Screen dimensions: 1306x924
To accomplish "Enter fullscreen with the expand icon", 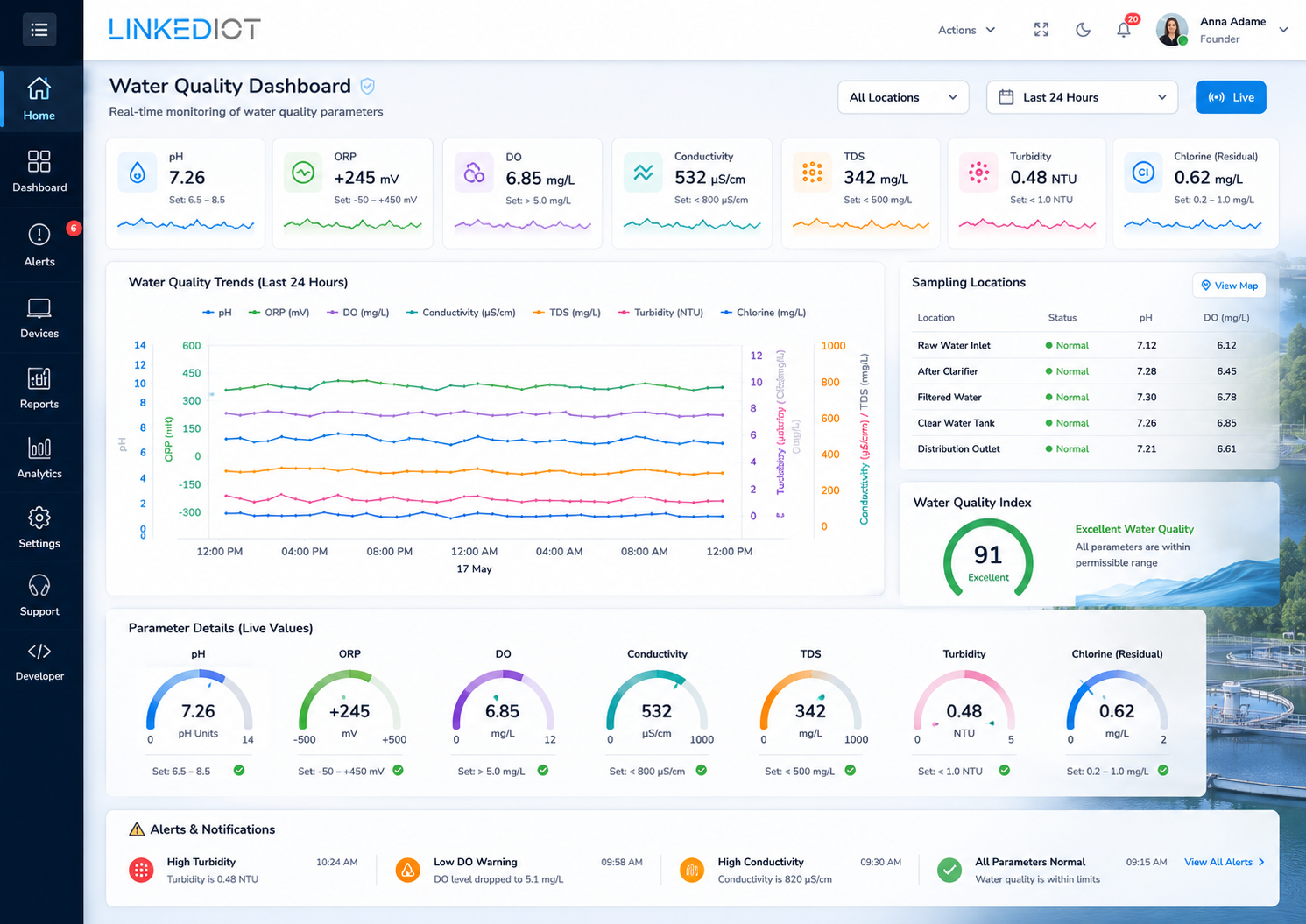I will coord(1041,30).
